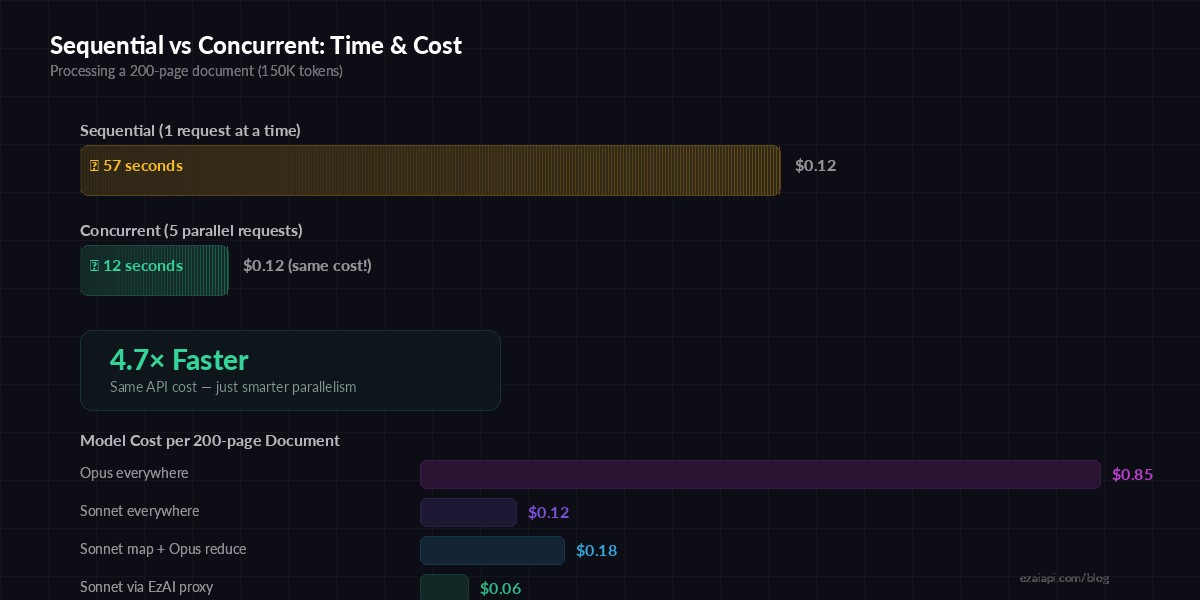Click the purple Opus everywhere cost bar
Screen dimensions: 1200x600
(x=760, y=474)
